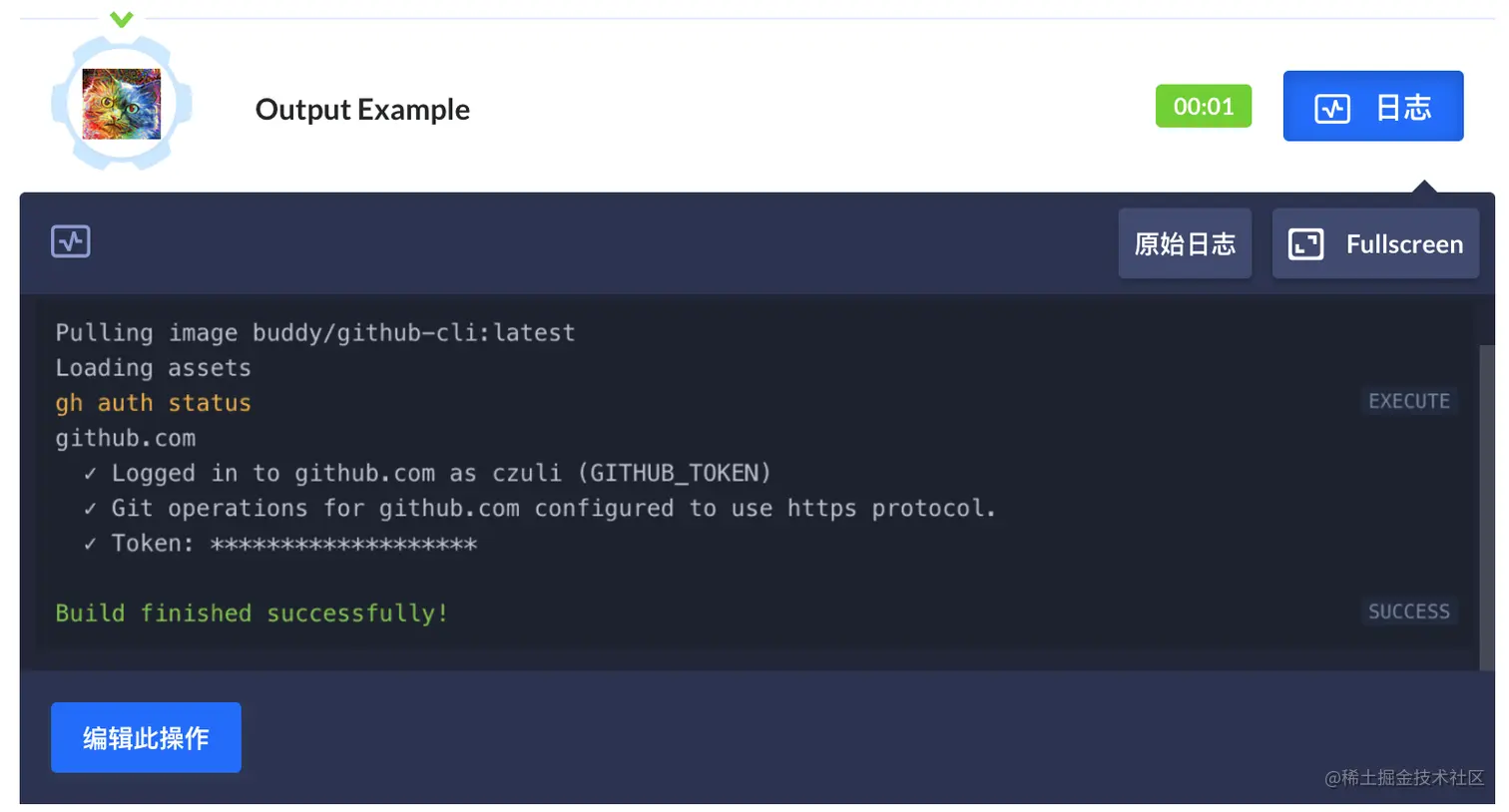1509x812 pixels.
Task: Click the green checkmark status icon
Action: click(122, 19)
